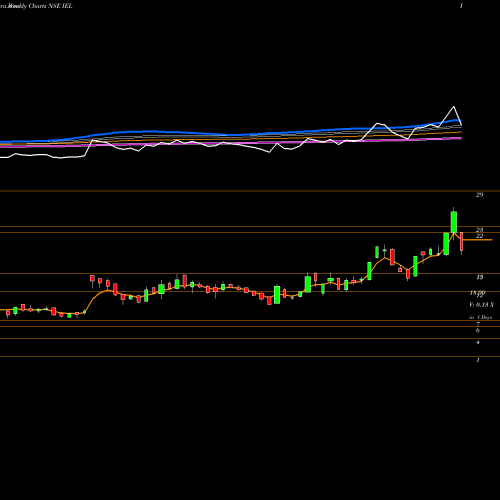Select the price axis label '22'

click(x=479, y=236)
